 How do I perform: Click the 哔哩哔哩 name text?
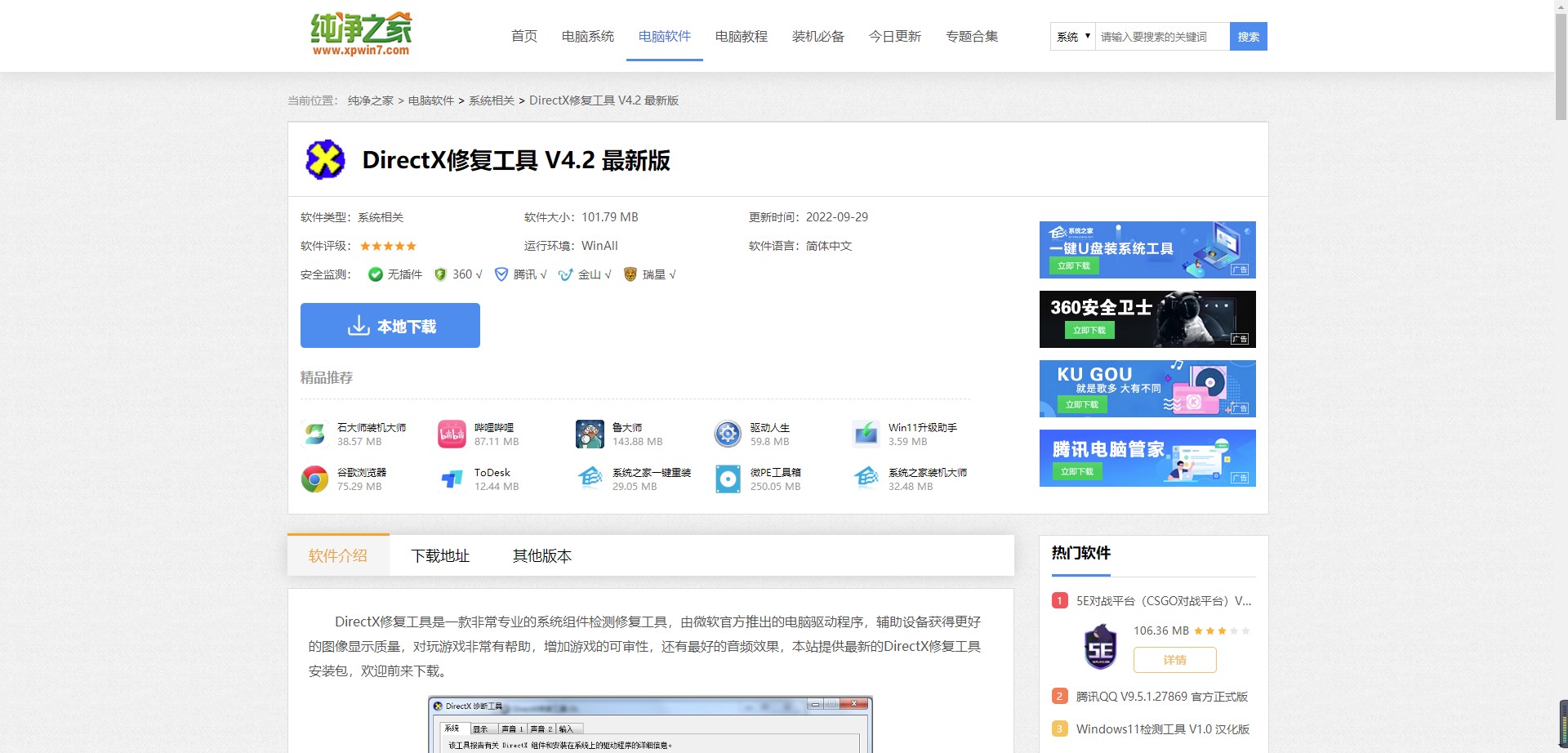coord(494,427)
